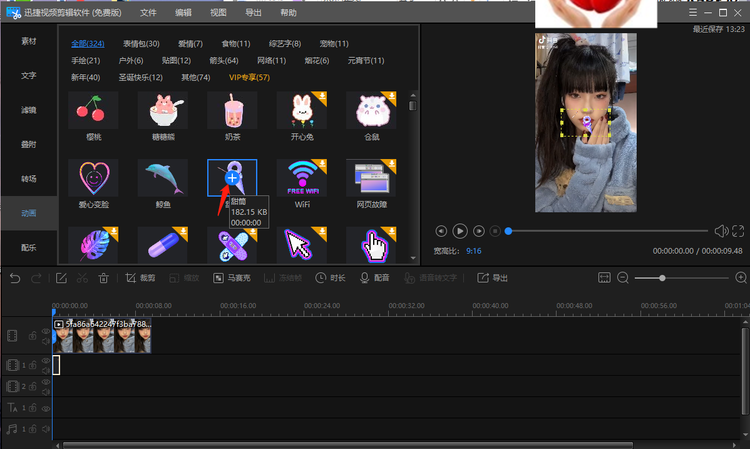Filter by 食物(11) category

click(236, 44)
